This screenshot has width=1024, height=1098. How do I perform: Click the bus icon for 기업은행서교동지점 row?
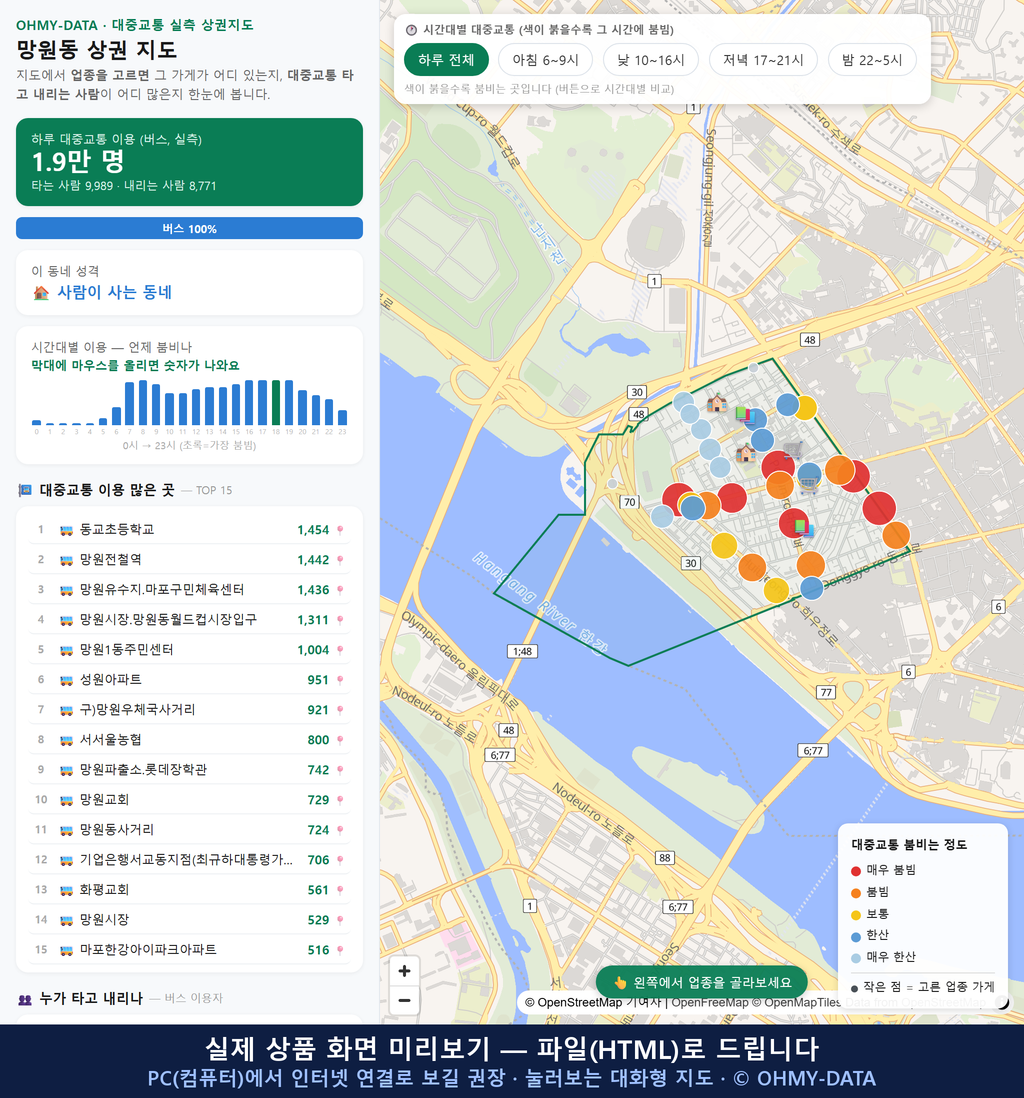click(x=67, y=861)
